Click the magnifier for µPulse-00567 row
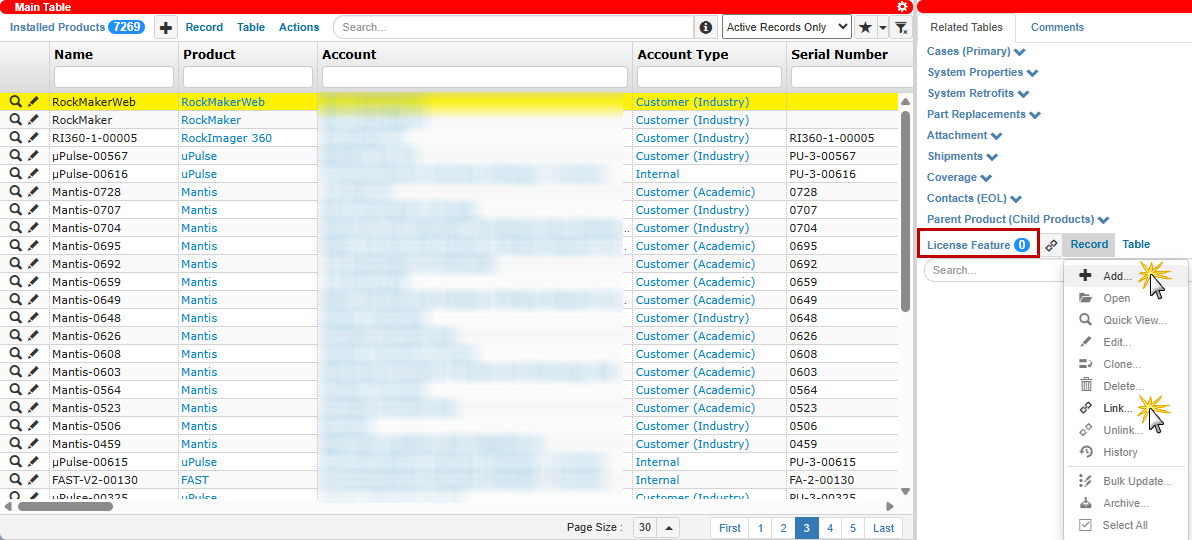Viewport: 1192px width, 540px height. (x=15, y=156)
